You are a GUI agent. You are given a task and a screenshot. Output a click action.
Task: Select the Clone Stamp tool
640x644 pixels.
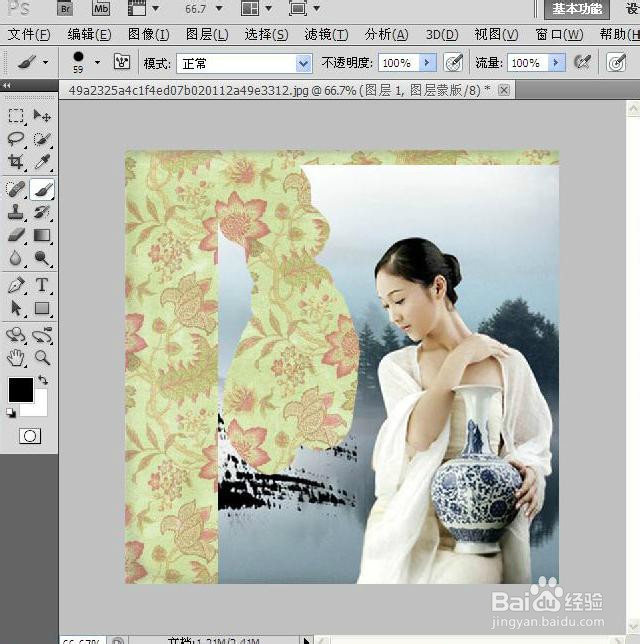point(16,212)
